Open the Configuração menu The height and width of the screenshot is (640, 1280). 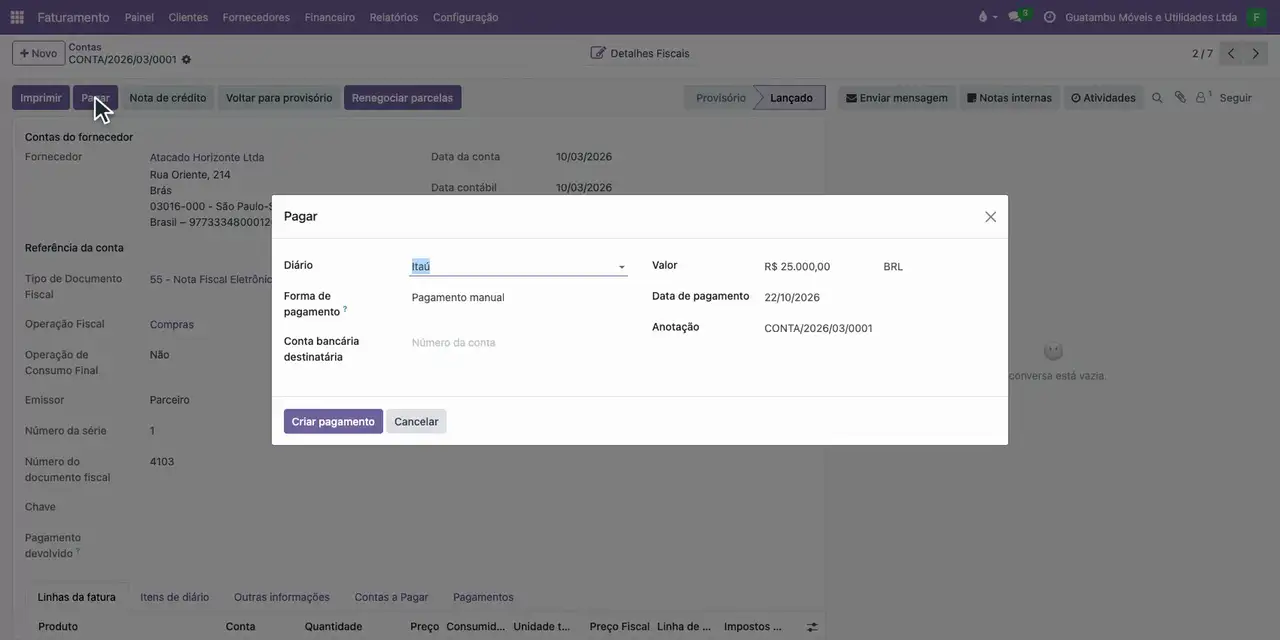pos(466,17)
